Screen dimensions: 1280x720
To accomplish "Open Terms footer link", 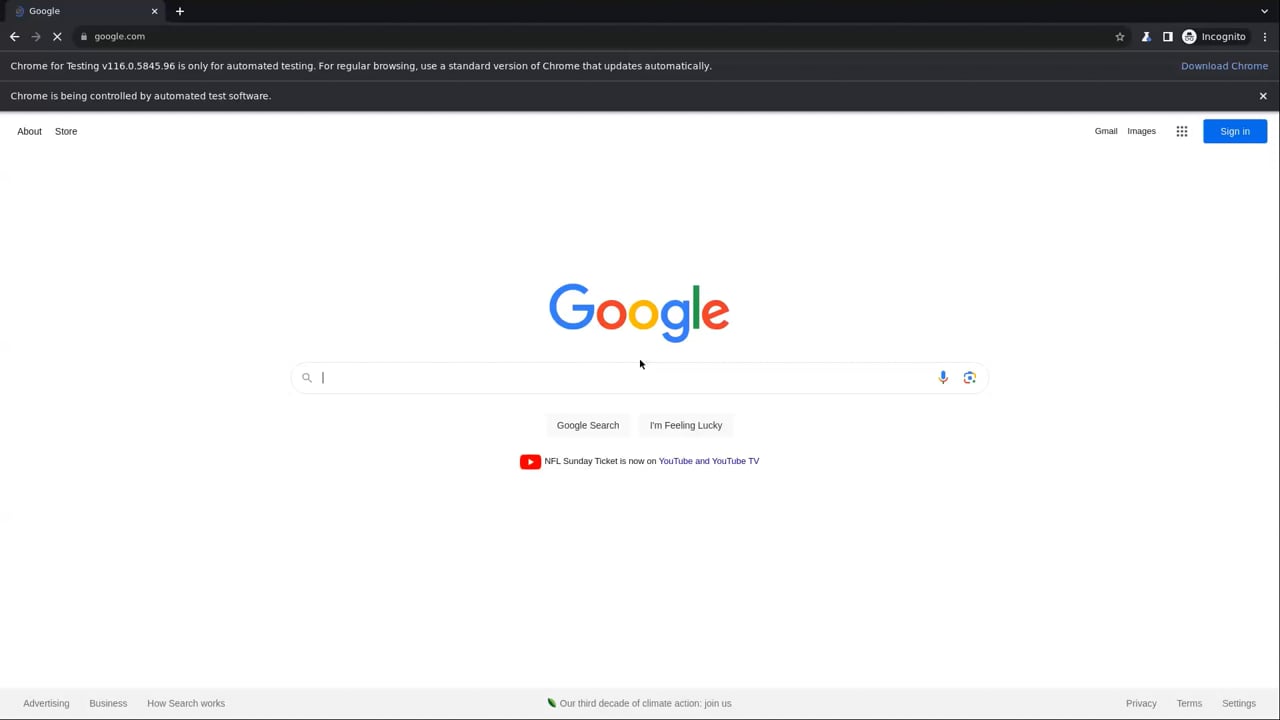I will (x=1189, y=703).
